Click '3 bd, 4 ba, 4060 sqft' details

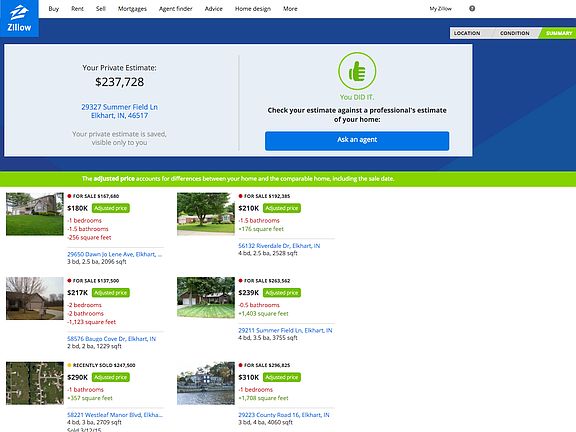[266, 422]
